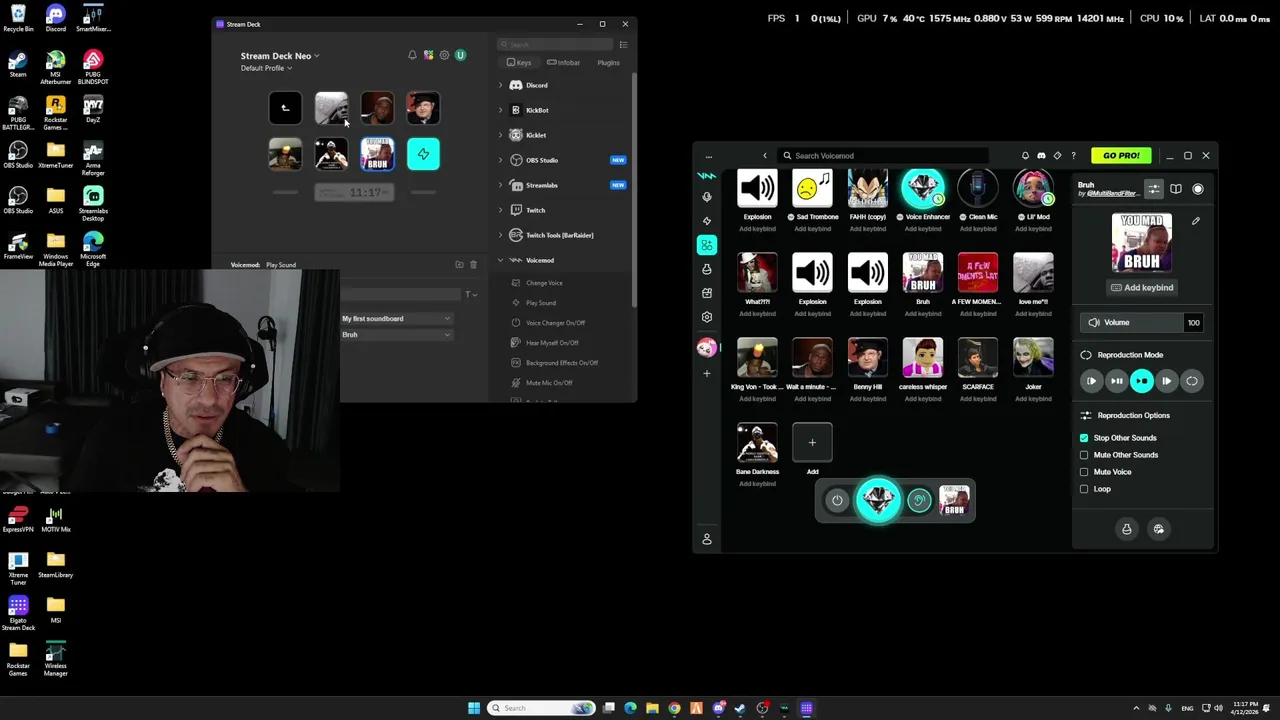Viewport: 1280px width, 720px height.
Task: Select Mute Mic On/Off action
Action: pyautogui.click(x=549, y=383)
